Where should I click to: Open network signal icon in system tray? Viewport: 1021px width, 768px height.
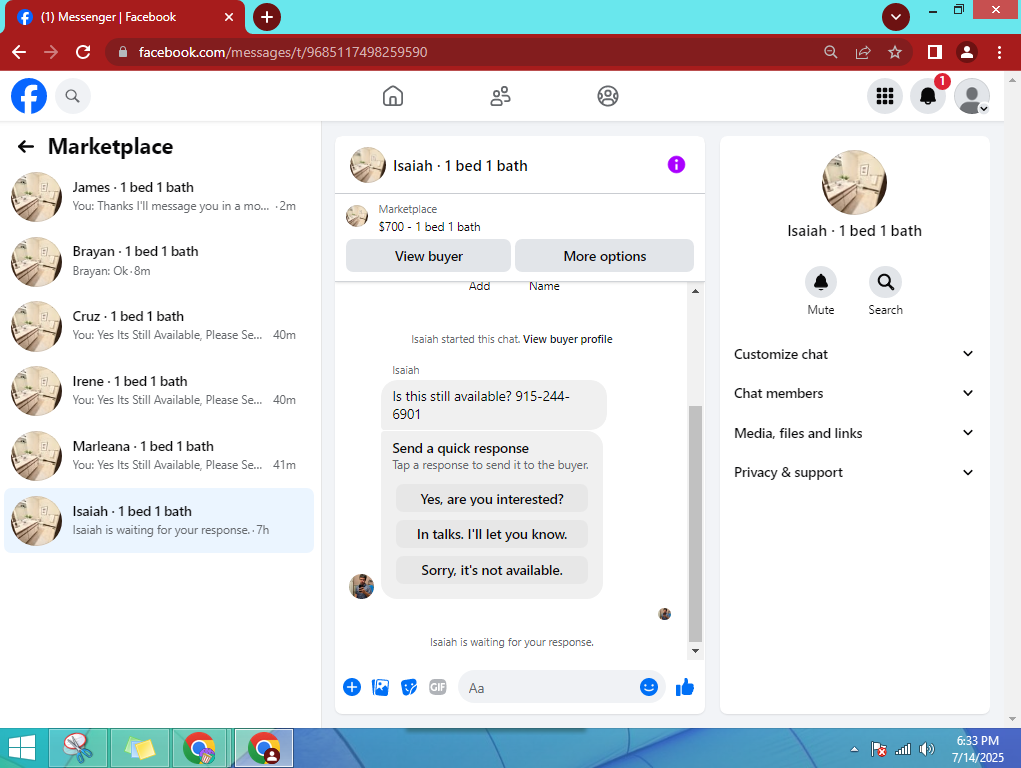coord(902,749)
